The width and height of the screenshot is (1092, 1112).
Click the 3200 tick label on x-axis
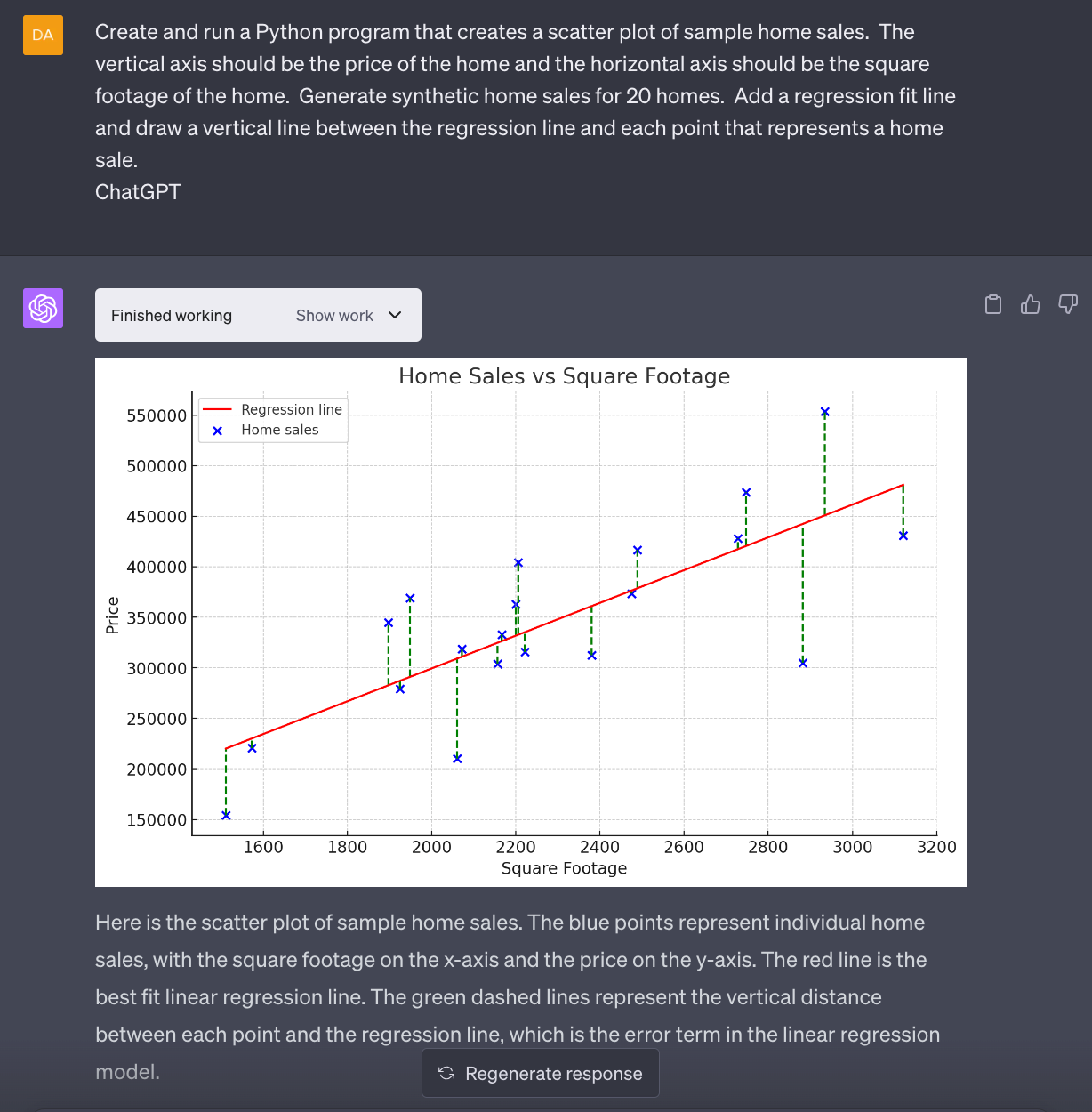(936, 847)
